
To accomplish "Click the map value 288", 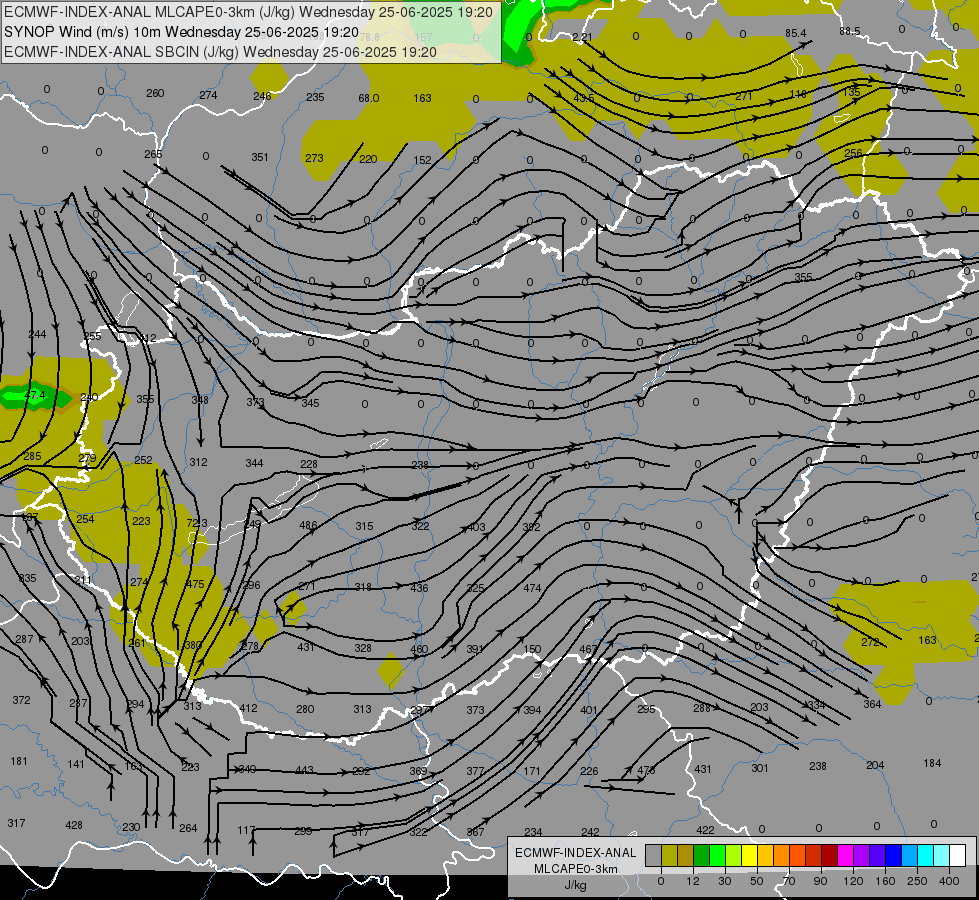I will [702, 708].
